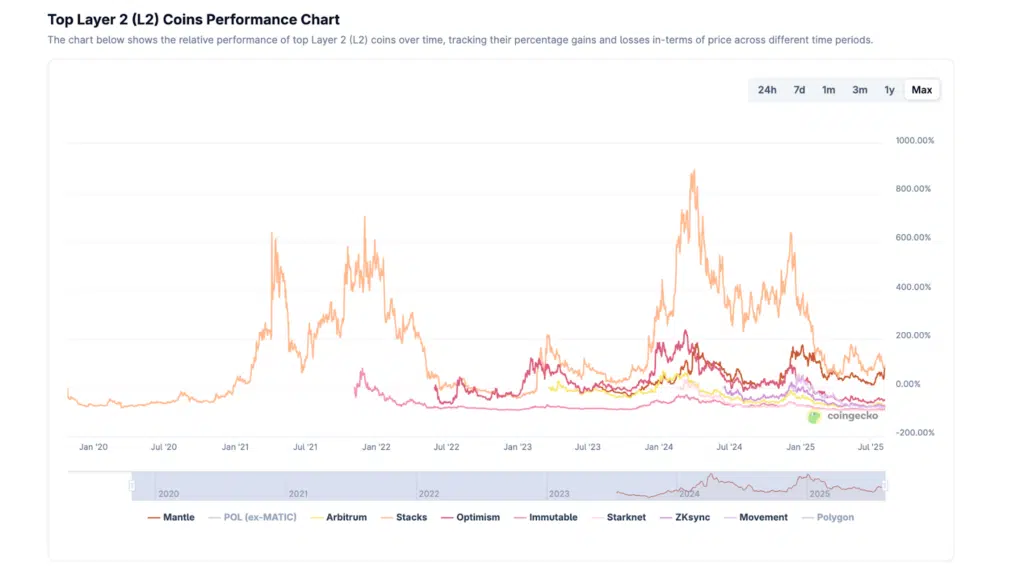Choose the 3m time range
1024x578 pixels.
tap(860, 90)
